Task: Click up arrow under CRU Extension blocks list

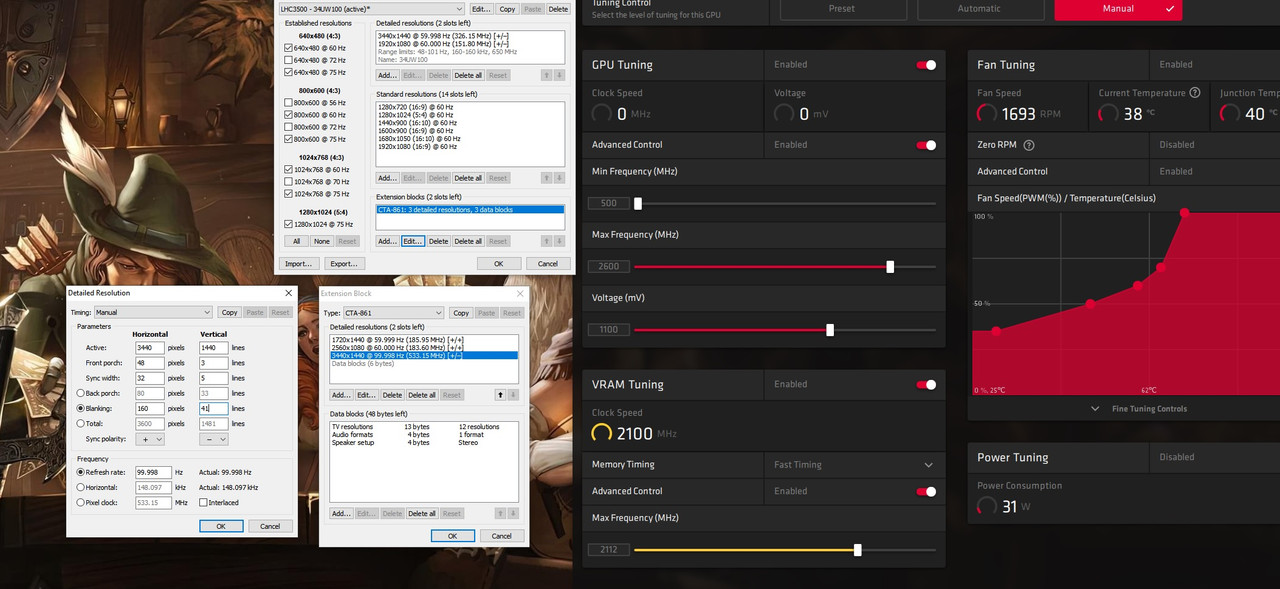Action: point(545,241)
